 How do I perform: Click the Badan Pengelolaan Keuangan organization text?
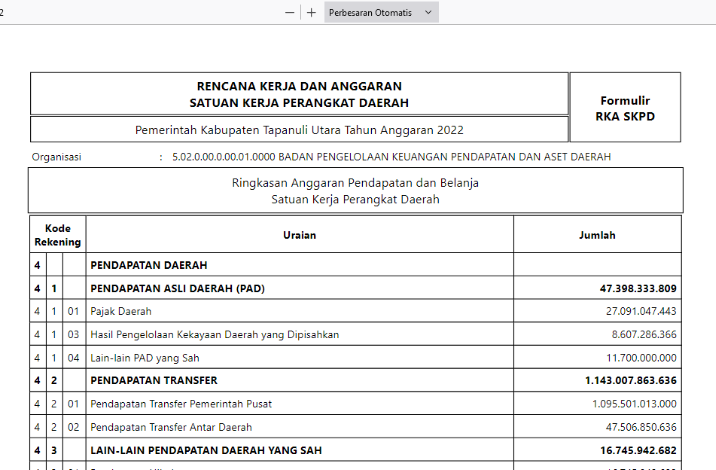point(391,157)
